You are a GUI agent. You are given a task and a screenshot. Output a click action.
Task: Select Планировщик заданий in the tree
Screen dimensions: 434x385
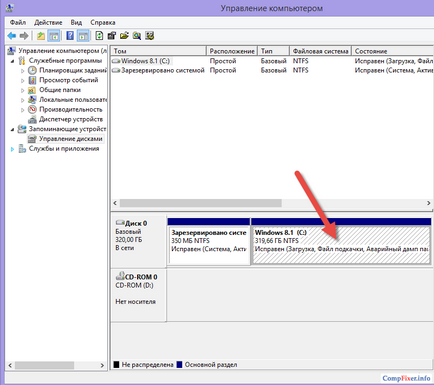(x=73, y=70)
